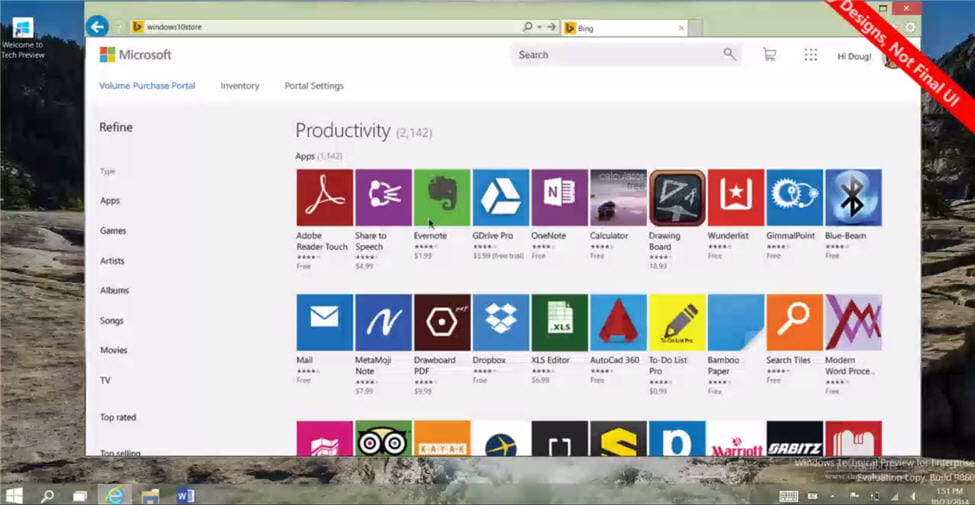Select the Wunderlist app icon
The width and height of the screenshot is (975, 505).
pos(736,198)
